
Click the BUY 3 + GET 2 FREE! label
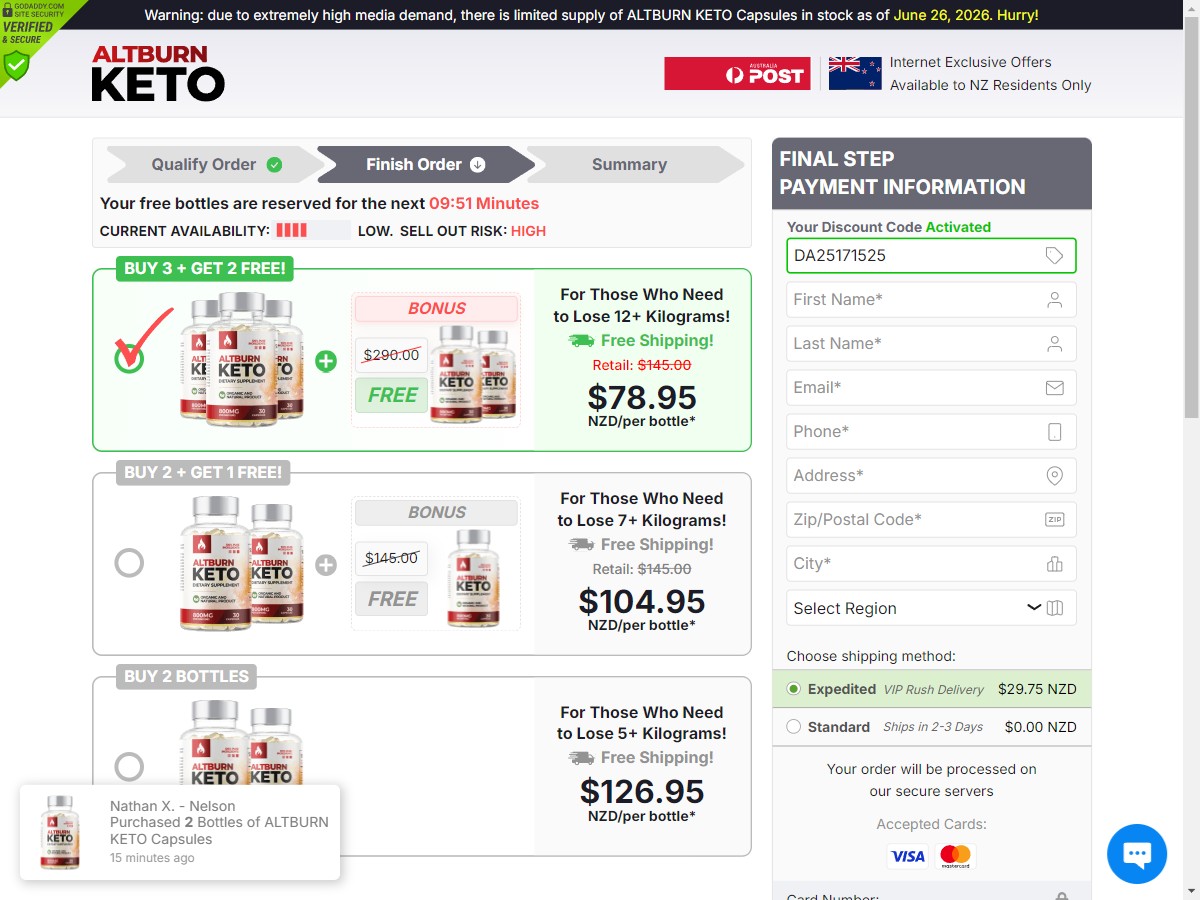pyautogui.click(x=205, y=268)
